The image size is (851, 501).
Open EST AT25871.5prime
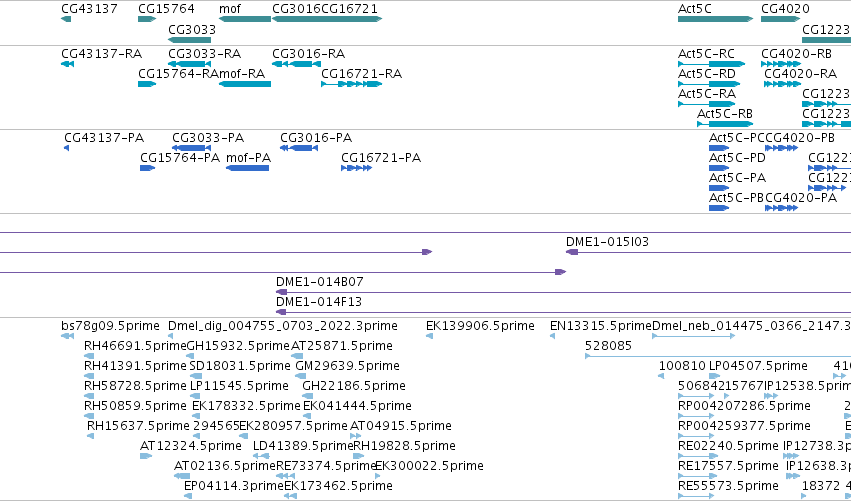(297, 357)
